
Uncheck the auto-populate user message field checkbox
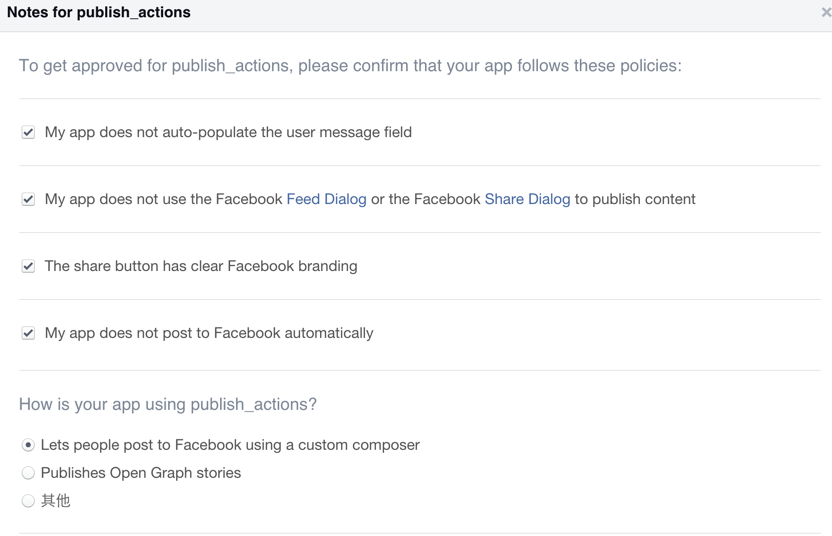[x=28, y=132]
